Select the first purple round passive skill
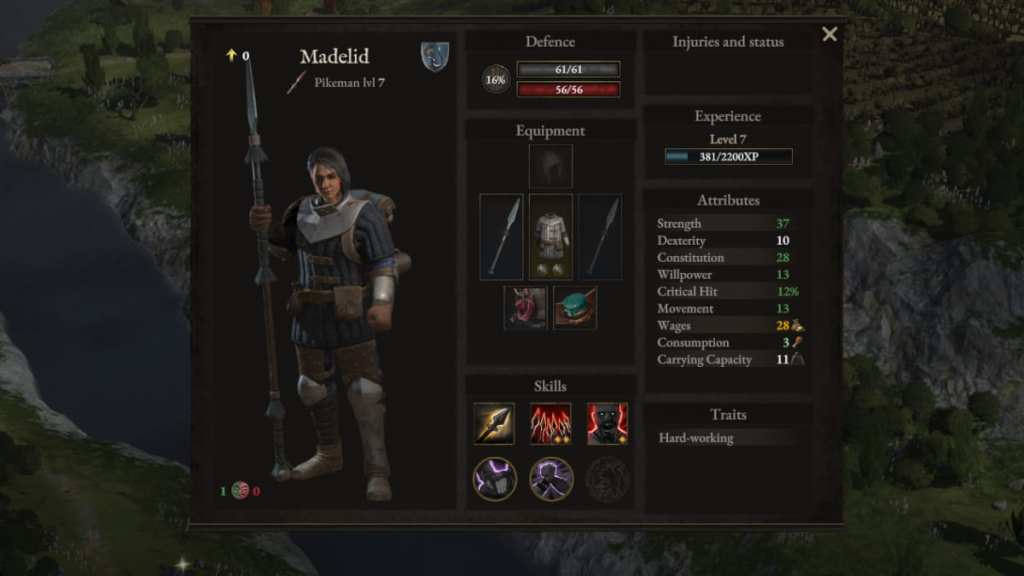This screenshot has width=1024, height=576. coord(494,479)
